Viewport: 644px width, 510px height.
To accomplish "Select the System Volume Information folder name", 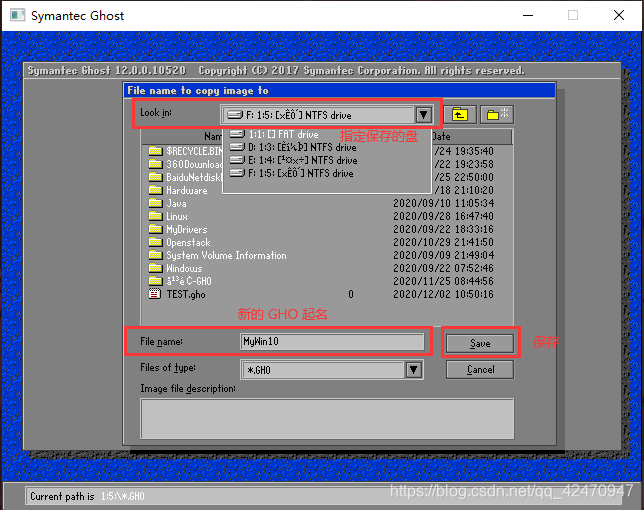I will click(226, 255).
